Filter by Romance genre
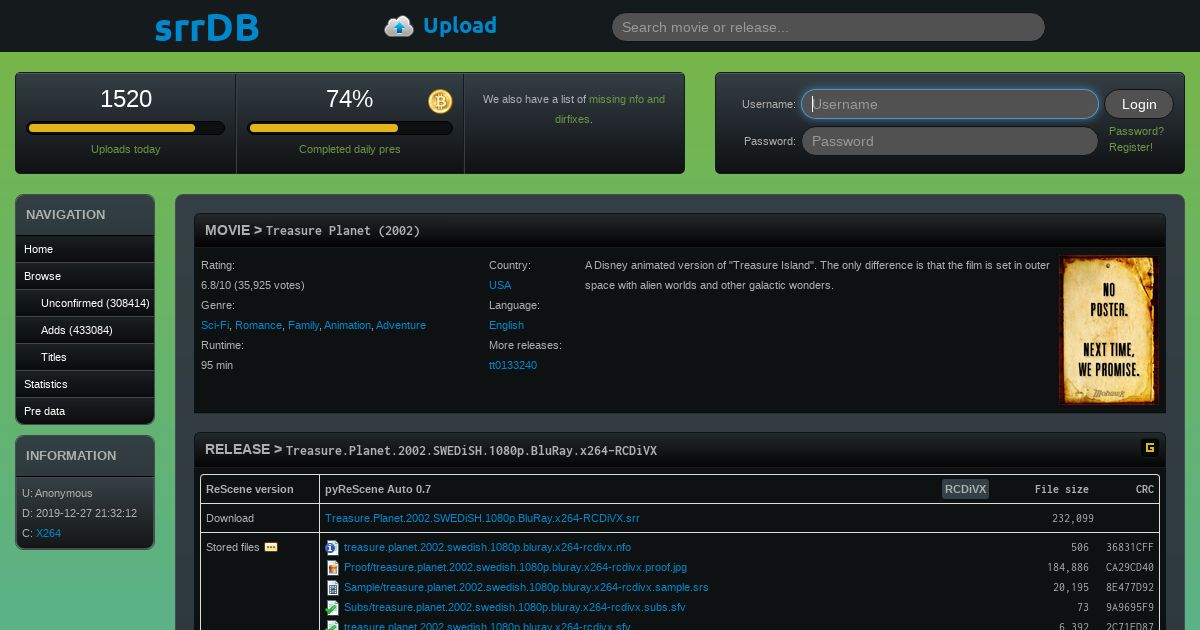The width and height of the screenshot is (1200, 630). tap(258, 325)
